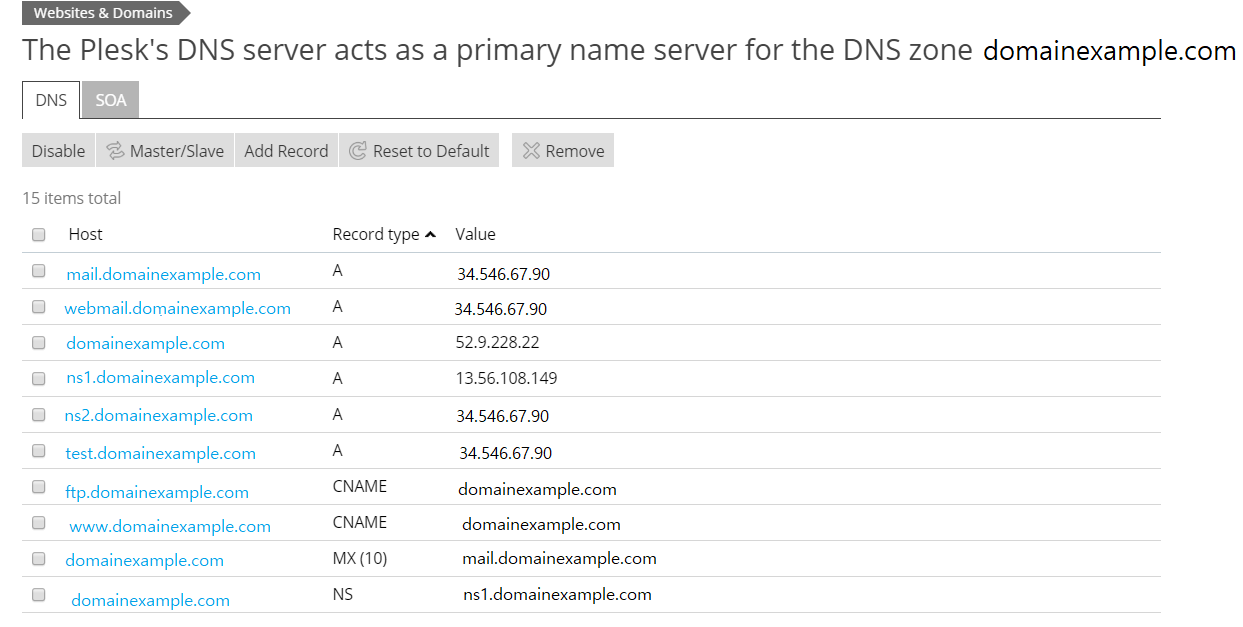Viewport: 1243px width, 627px height.
Task: Click the Remove button
Action: (563, 150)
